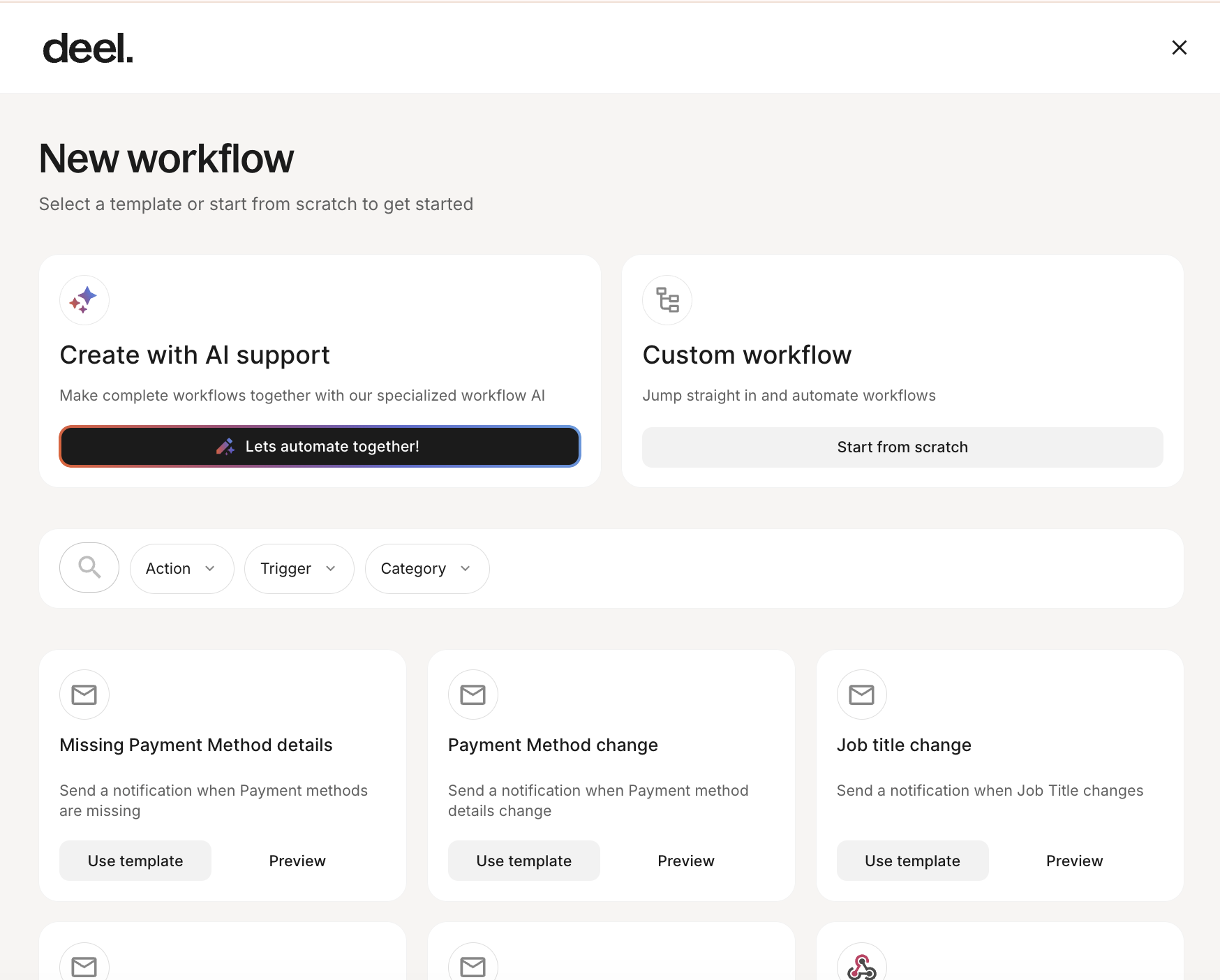
Task: Open the Trigger filter dropdown
Action: 299,569
